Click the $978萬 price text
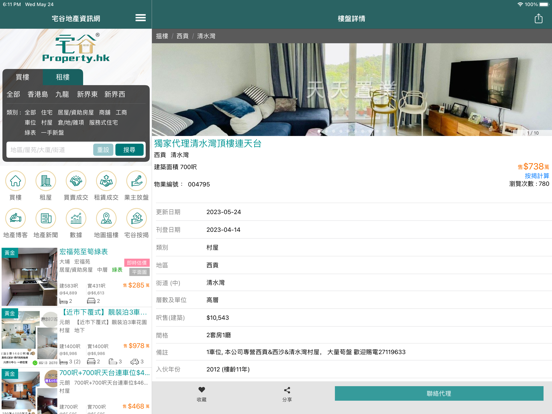Viewport: 552px width, 414px height. tap(136, 346)
